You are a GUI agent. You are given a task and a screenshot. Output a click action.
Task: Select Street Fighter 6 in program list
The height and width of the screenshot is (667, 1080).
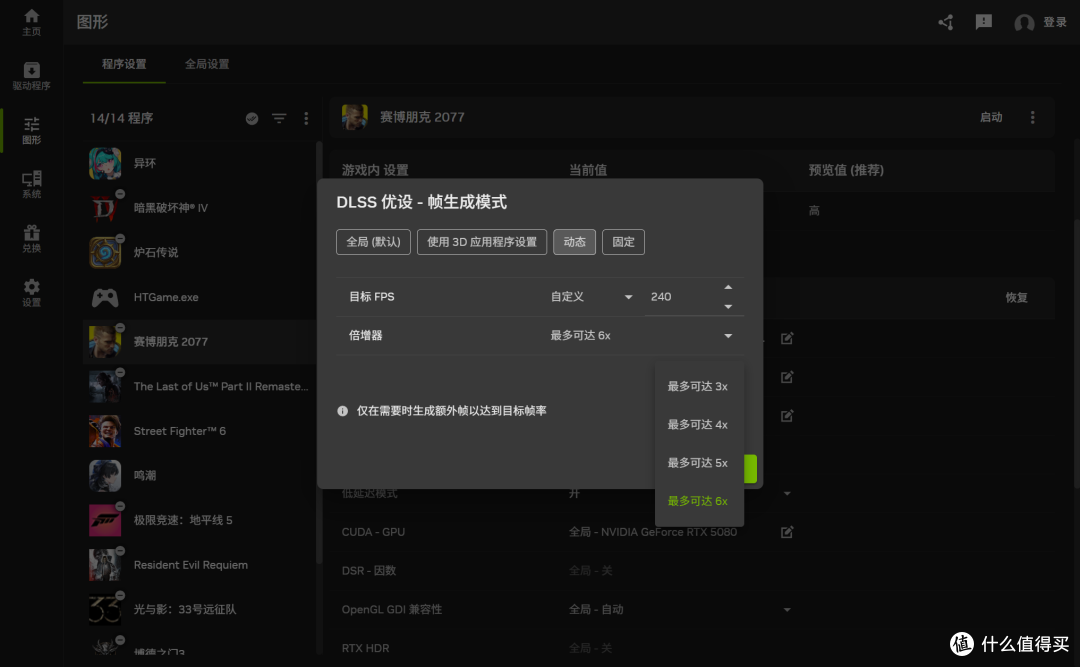[x=199, y=431]
